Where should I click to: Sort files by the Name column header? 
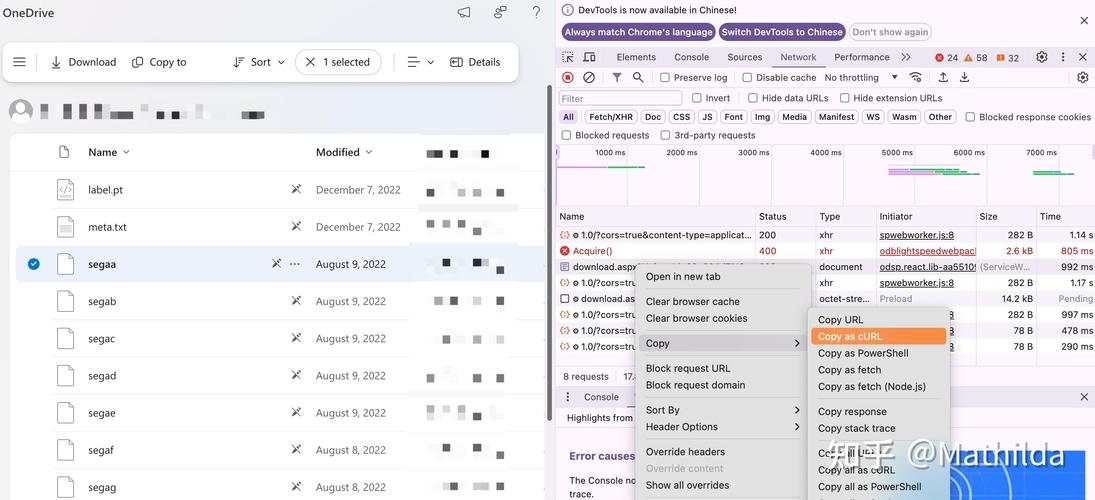coord(109,152)
